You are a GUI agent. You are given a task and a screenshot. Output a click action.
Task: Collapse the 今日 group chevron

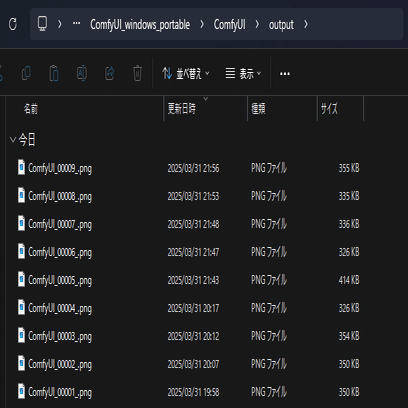point(13,139)
